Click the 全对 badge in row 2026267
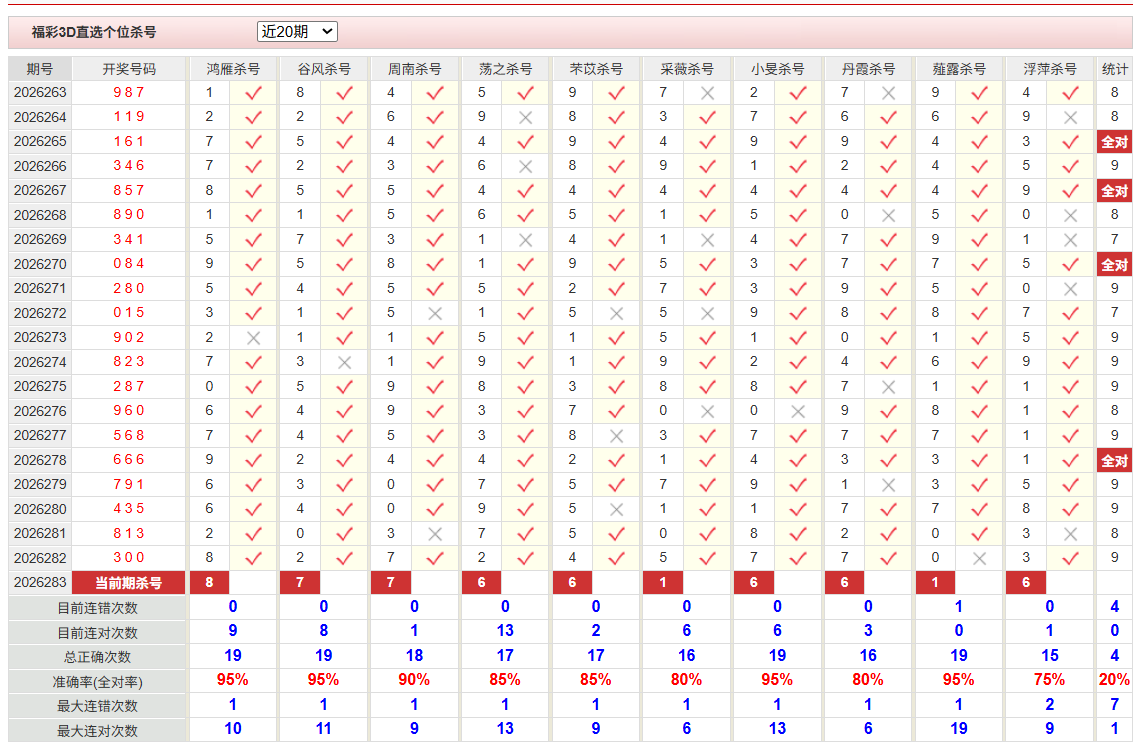Image resolution: width=1145 pixels, height=753 pixels. coord(1114,191)
